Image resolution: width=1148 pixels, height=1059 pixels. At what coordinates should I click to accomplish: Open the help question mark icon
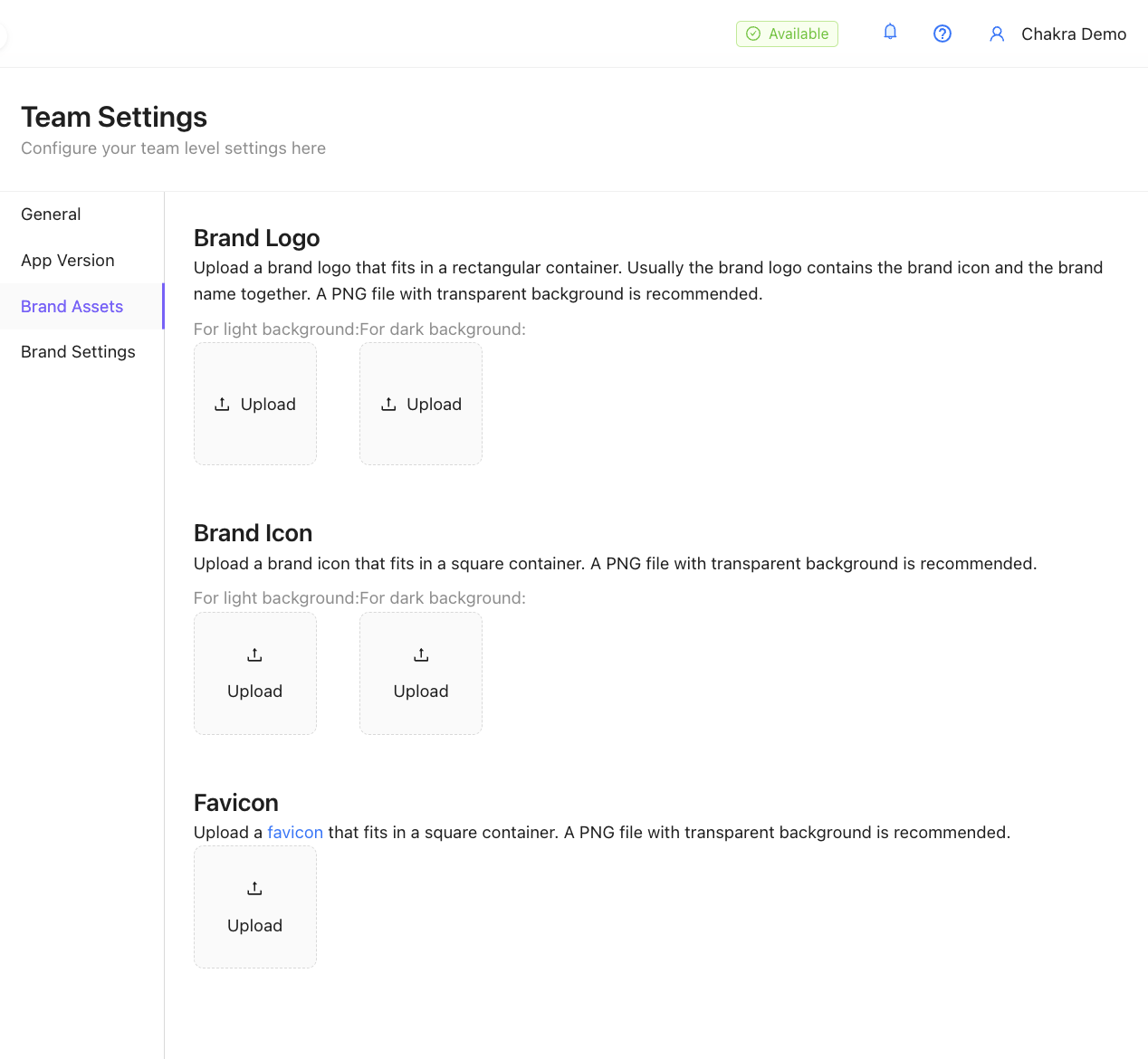[942, 33]
